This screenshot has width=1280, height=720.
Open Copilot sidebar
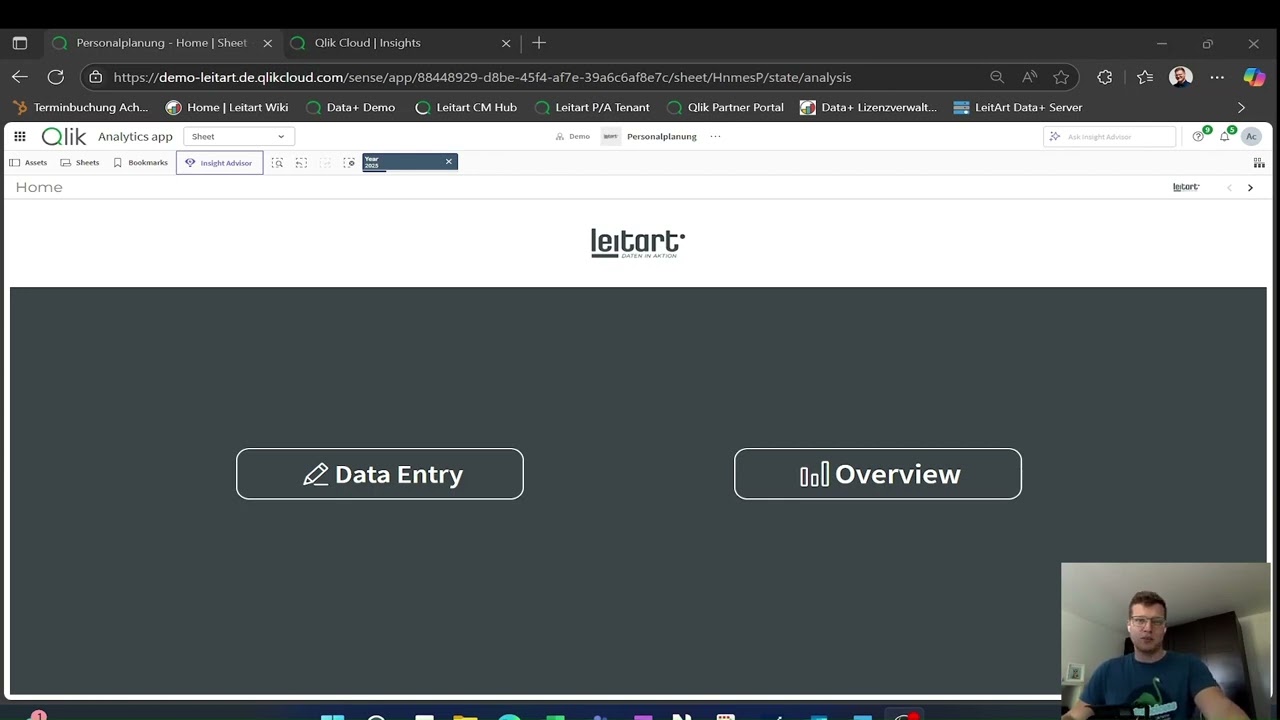click(1254, 77)
